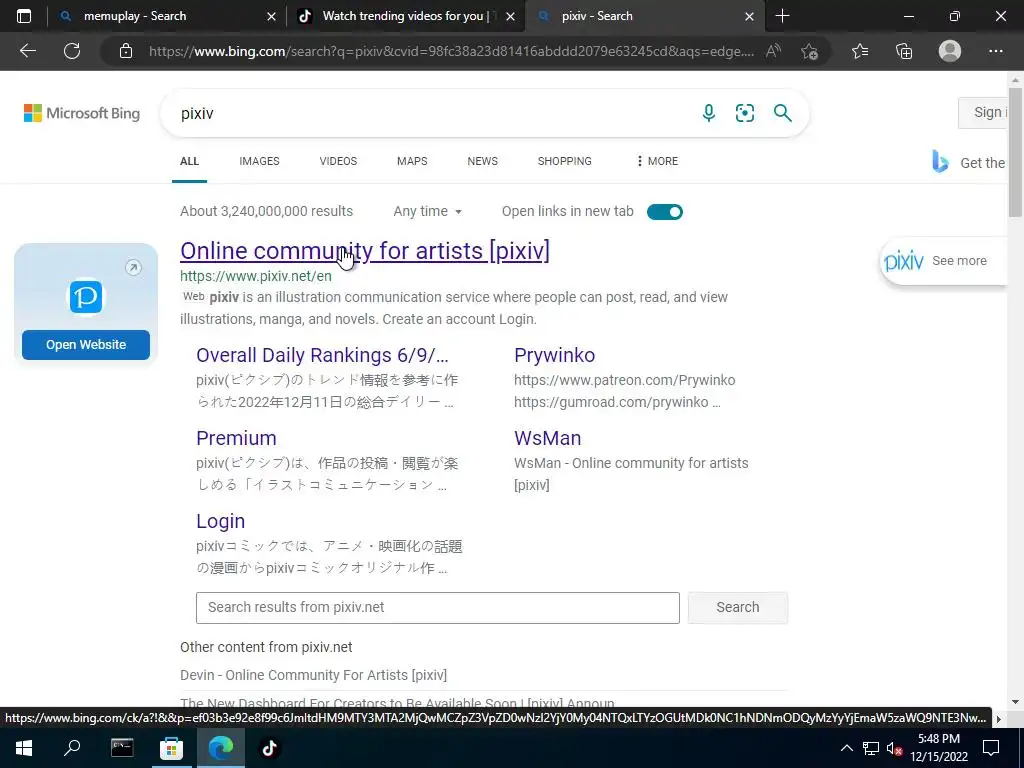Switch to IMAGES tab
The width and height of the screenshot is (1024, 768).
coord(259,161)
